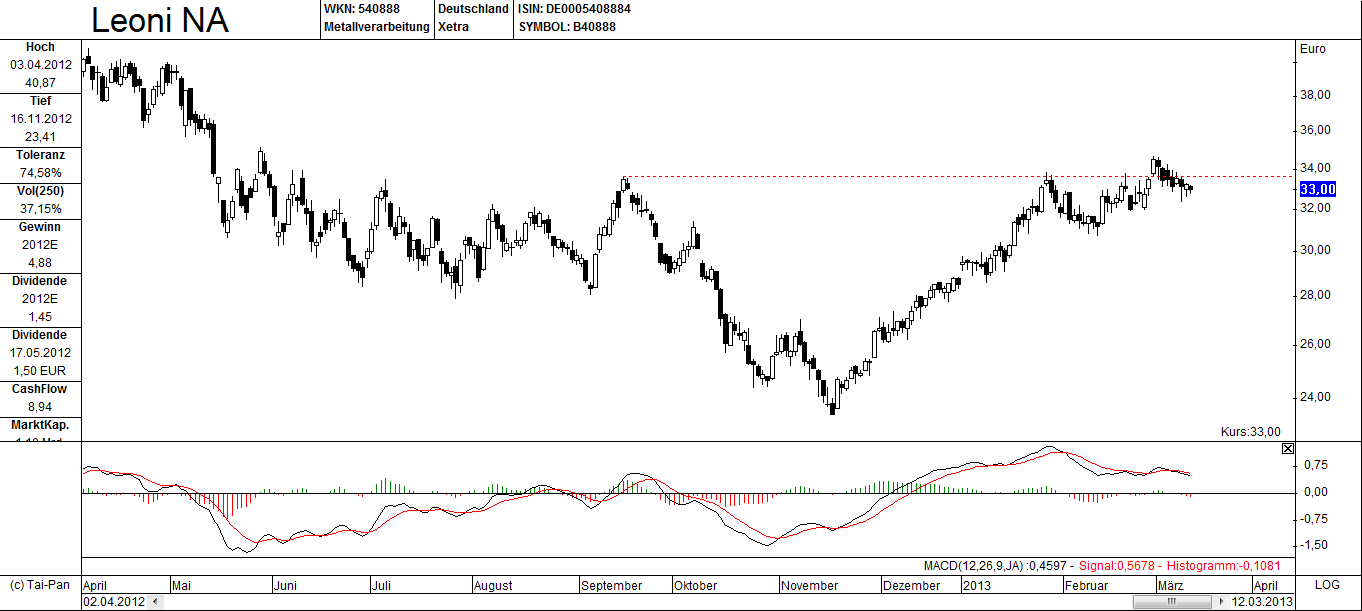Click the Vol(250) header
Screen dimensions: 1362x611
41,191
